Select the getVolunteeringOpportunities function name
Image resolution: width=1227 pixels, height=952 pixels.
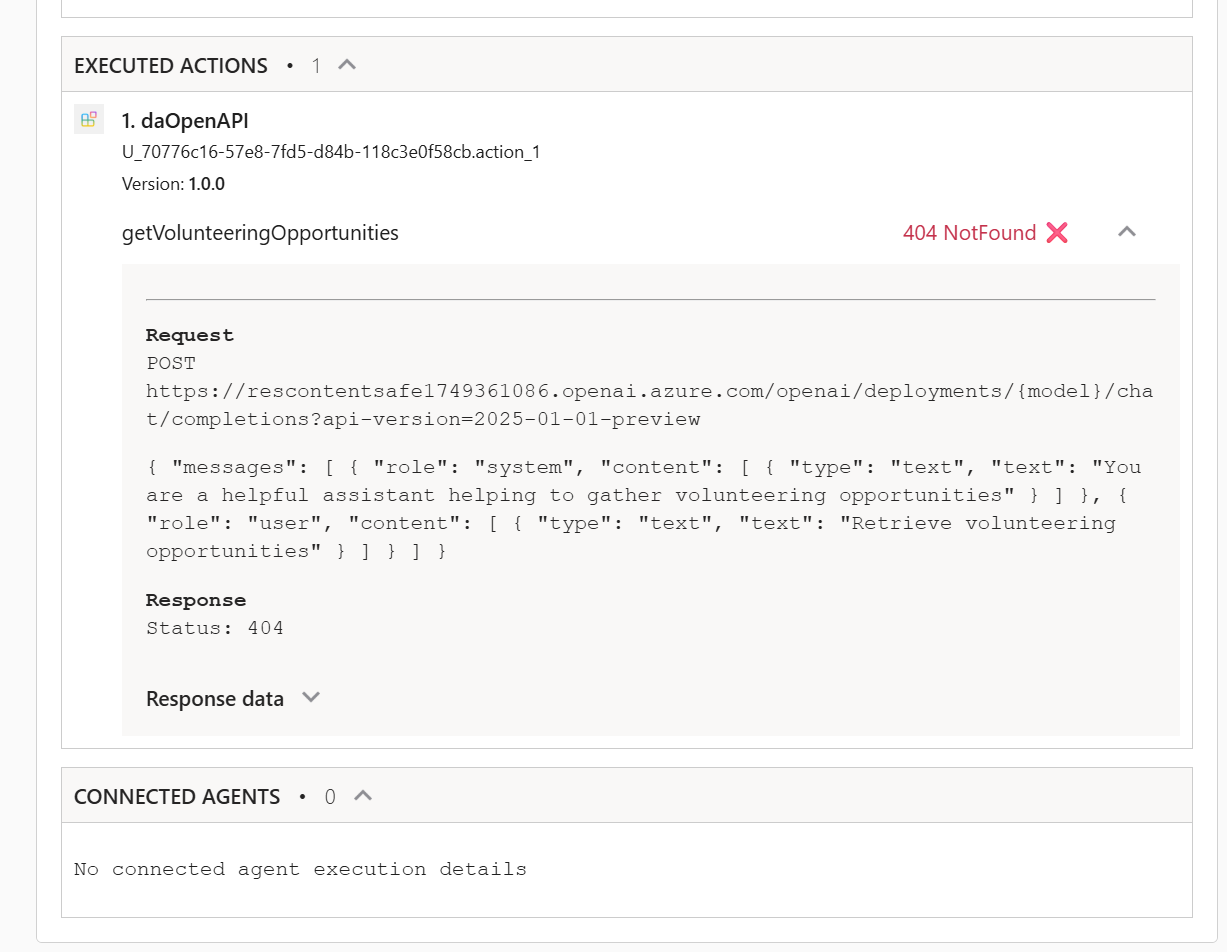tap(260, 233)
